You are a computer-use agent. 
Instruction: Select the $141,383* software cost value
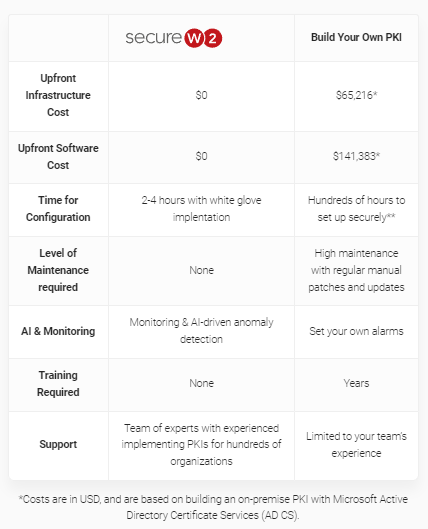pos(356,156)
